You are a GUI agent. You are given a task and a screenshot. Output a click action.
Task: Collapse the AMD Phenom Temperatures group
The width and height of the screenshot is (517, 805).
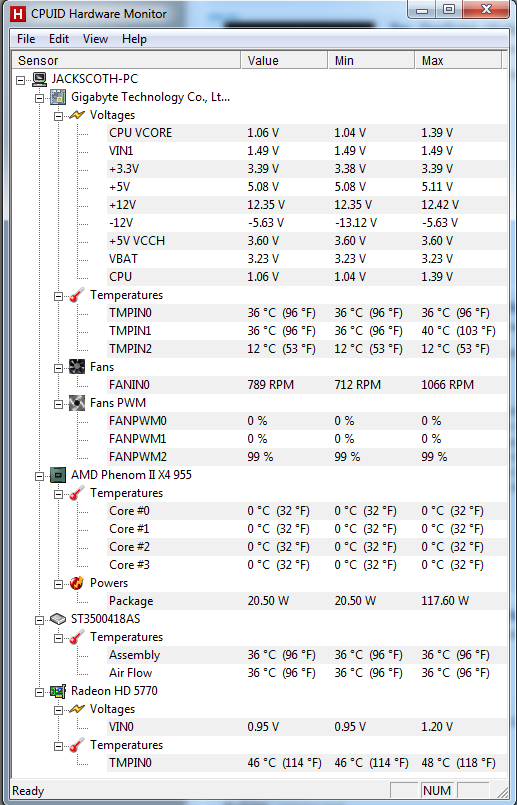tap(59, 494)
